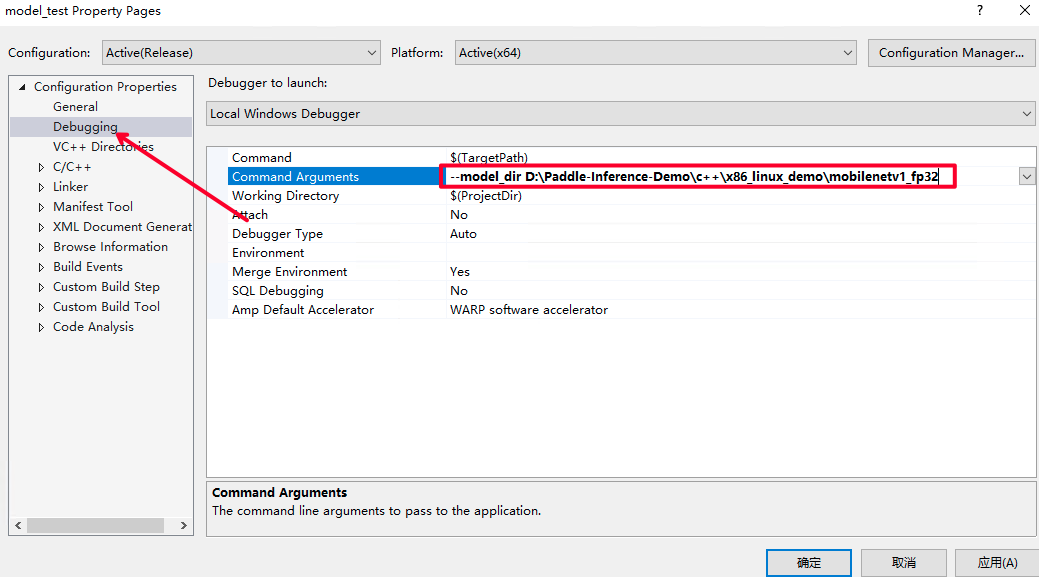Click the right scroll arrow under the tree pane

pos(183,524)
